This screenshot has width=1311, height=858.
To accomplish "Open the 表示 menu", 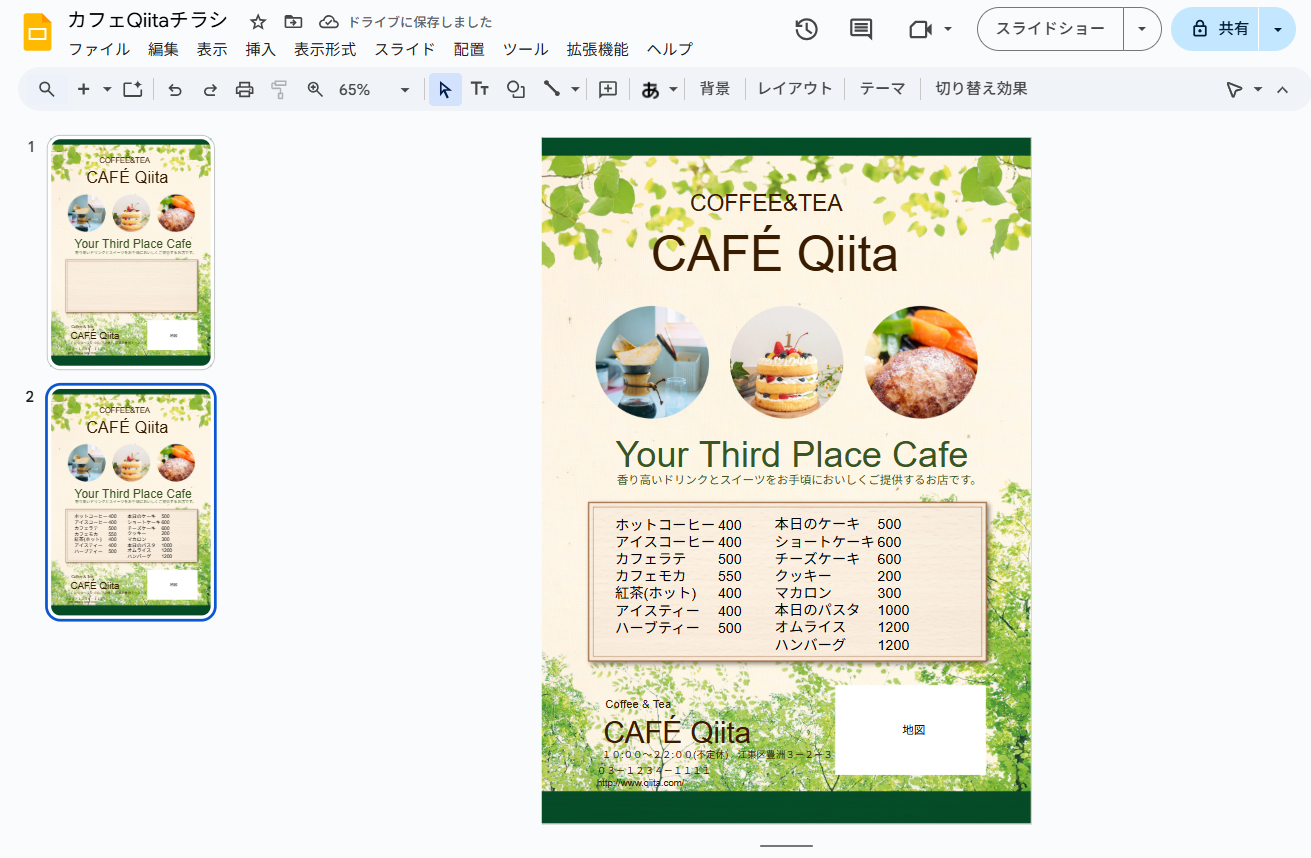I will click(x=212, y=49).
